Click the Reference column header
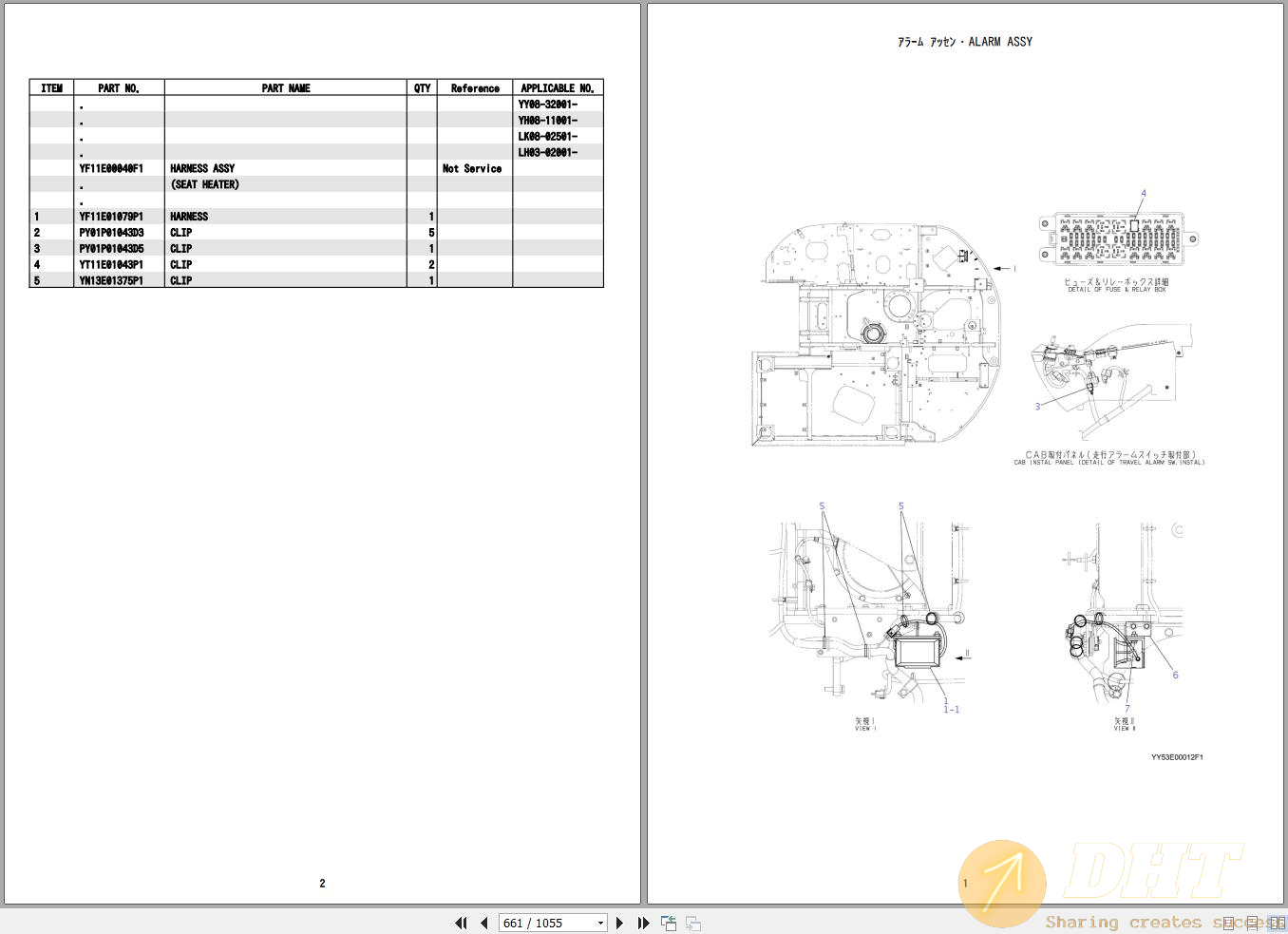 (x=475, y=88)
